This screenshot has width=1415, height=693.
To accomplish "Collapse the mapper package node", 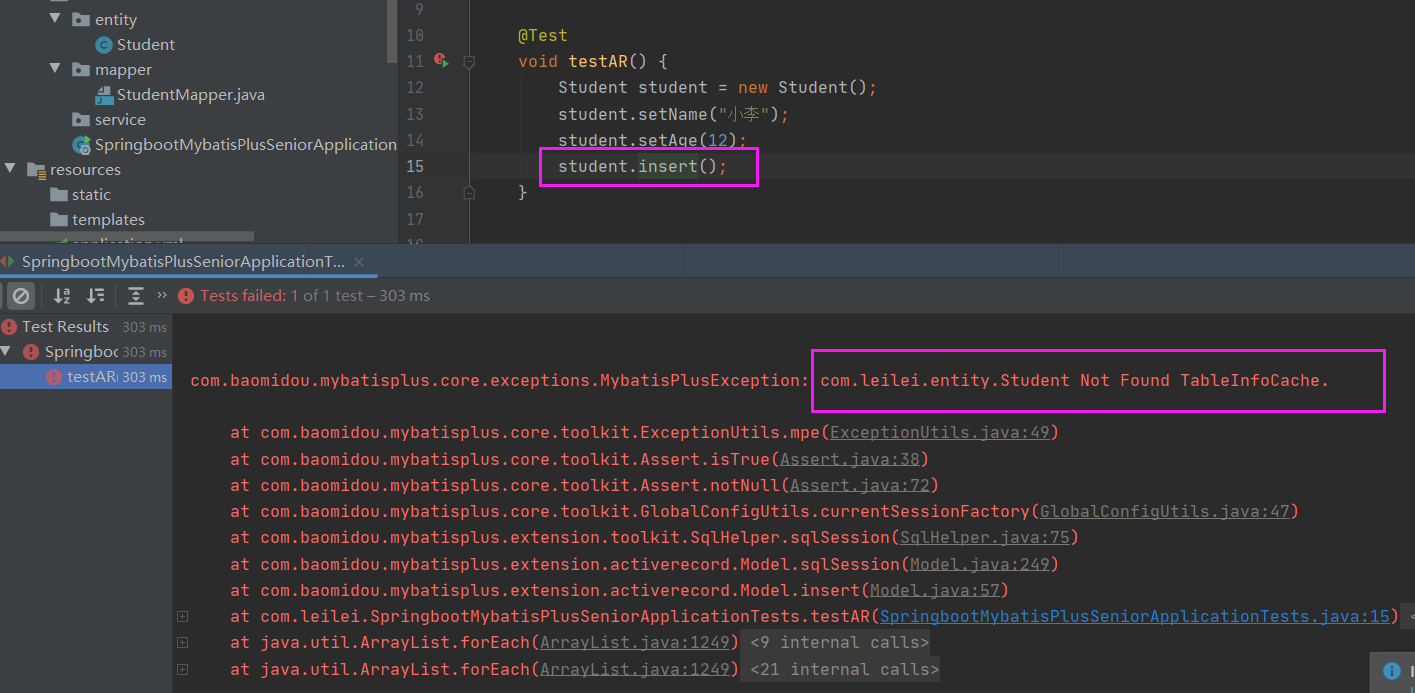I will (x=57, y=69).
